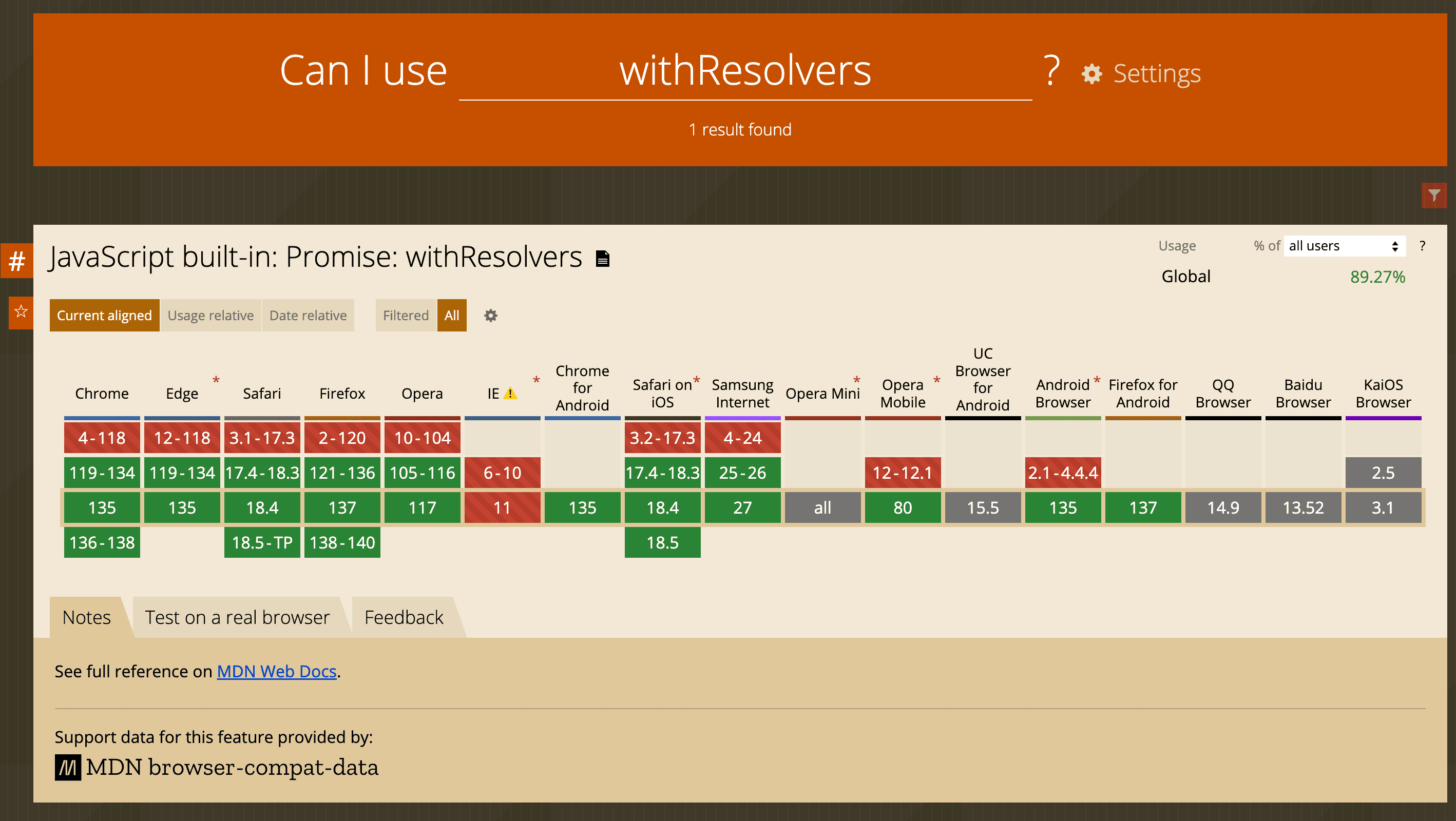Click the withResolvers search field

click(745, 71)
